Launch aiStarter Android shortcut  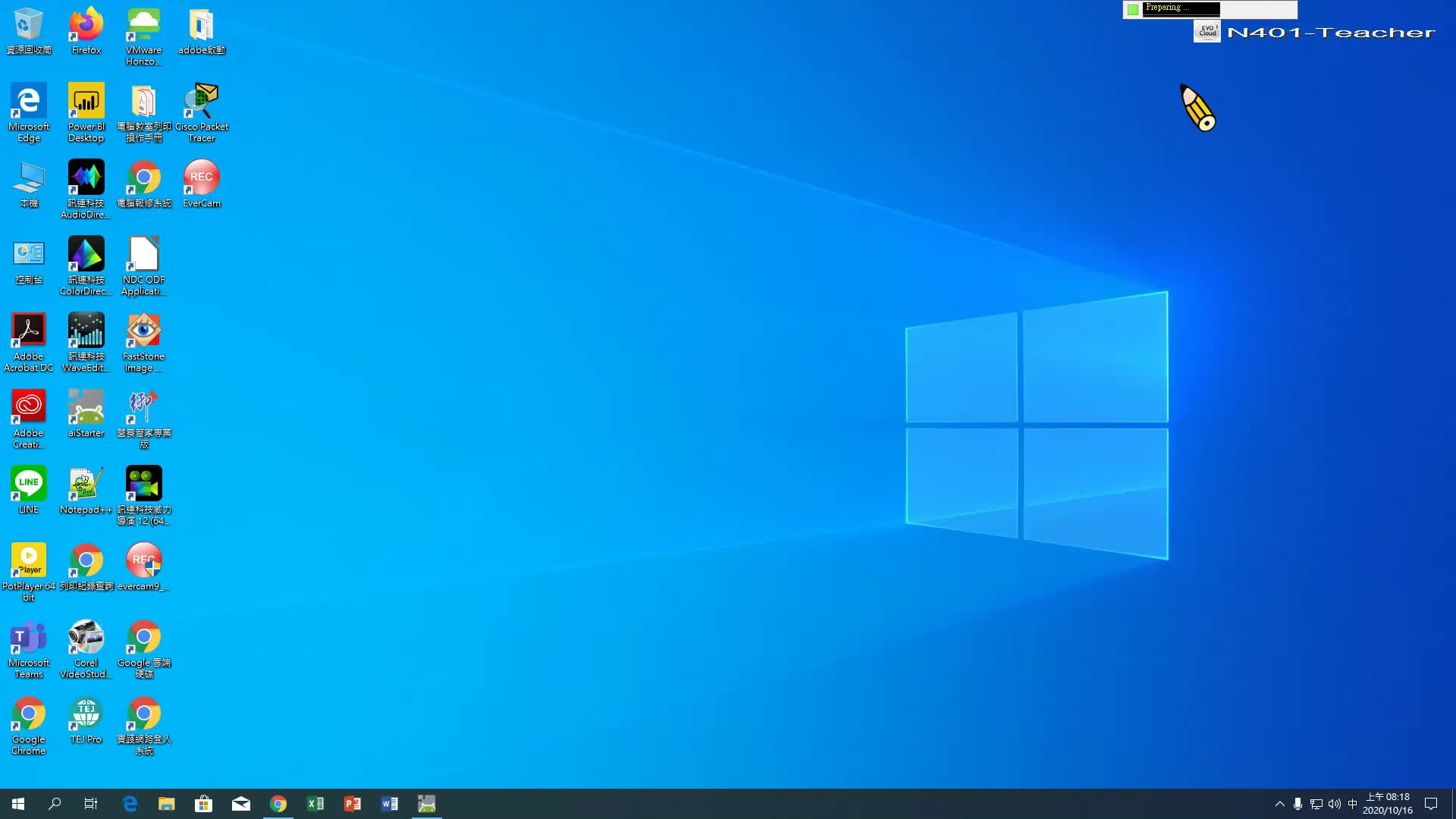click(86, 414)
